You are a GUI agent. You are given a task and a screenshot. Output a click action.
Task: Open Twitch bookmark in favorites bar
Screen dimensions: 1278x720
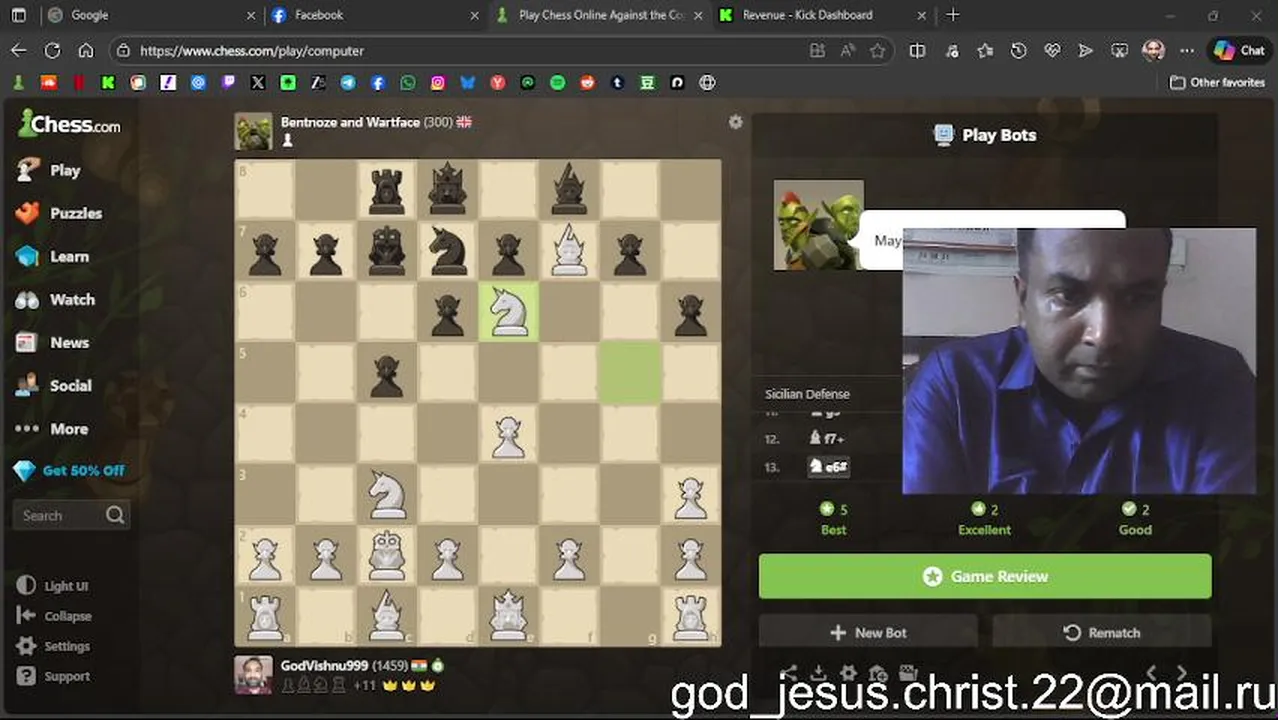pyautogui.click(x=228, y=83)
